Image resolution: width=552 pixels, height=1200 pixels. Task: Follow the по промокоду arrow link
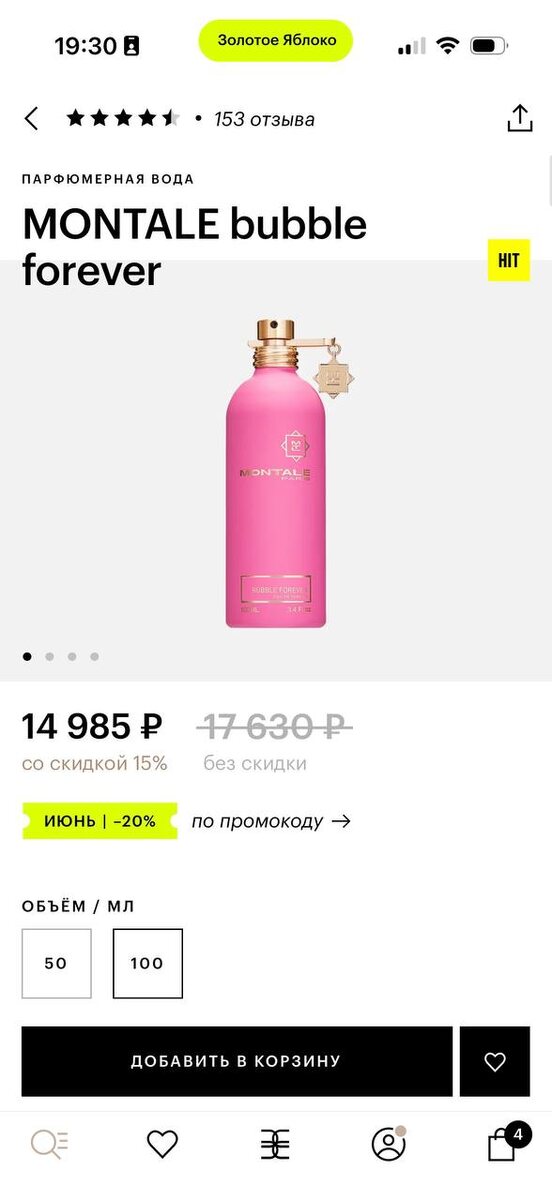(271, 821)
